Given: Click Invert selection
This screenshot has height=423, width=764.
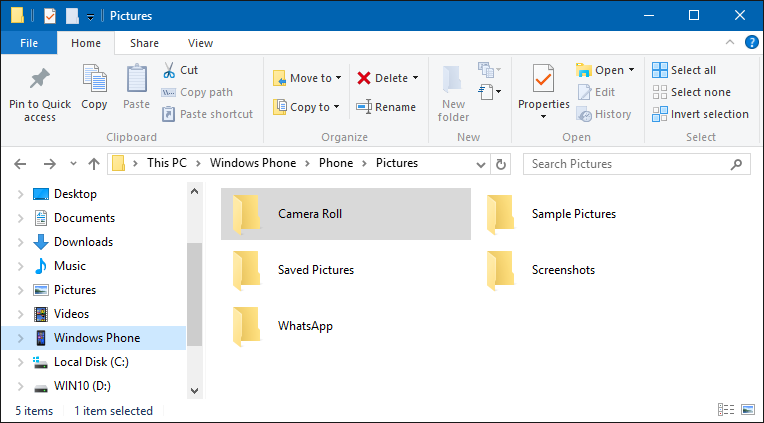Looking at the screenshot, I should click(x=700, y=114).
